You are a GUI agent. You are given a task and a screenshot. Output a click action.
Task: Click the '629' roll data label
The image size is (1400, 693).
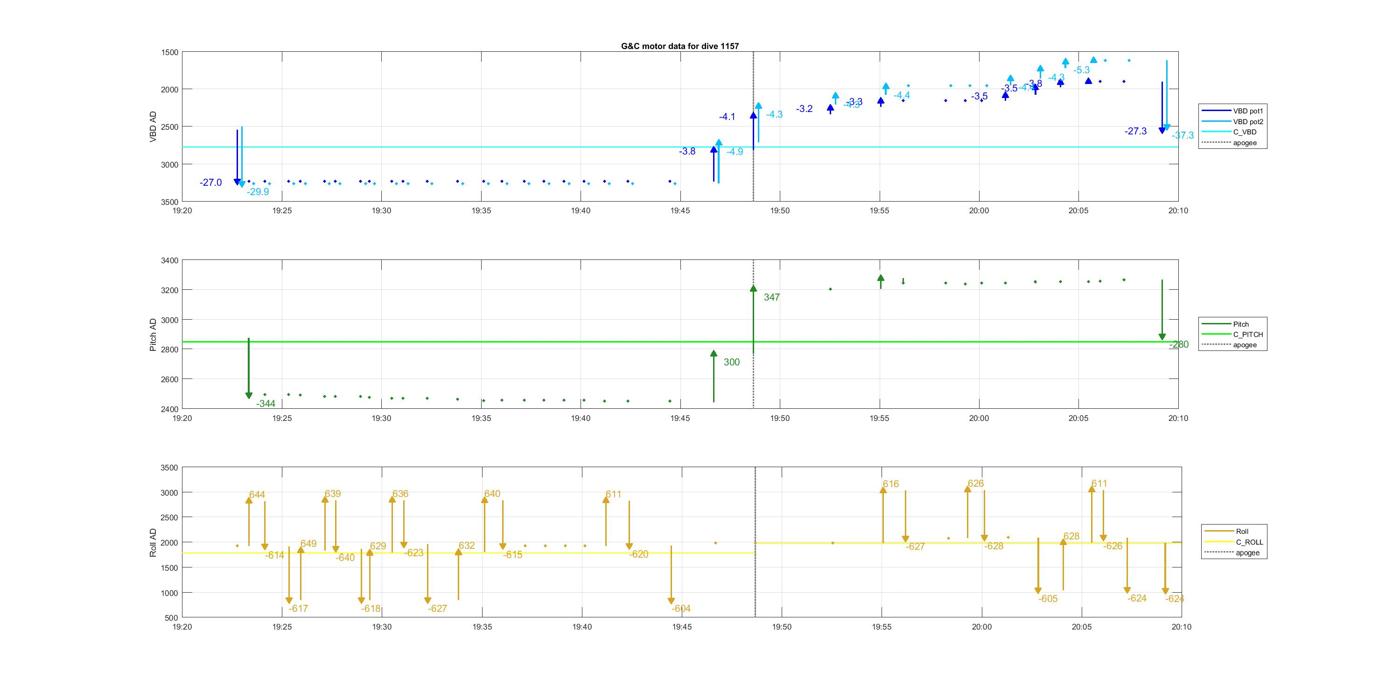(x=378, y=546)
